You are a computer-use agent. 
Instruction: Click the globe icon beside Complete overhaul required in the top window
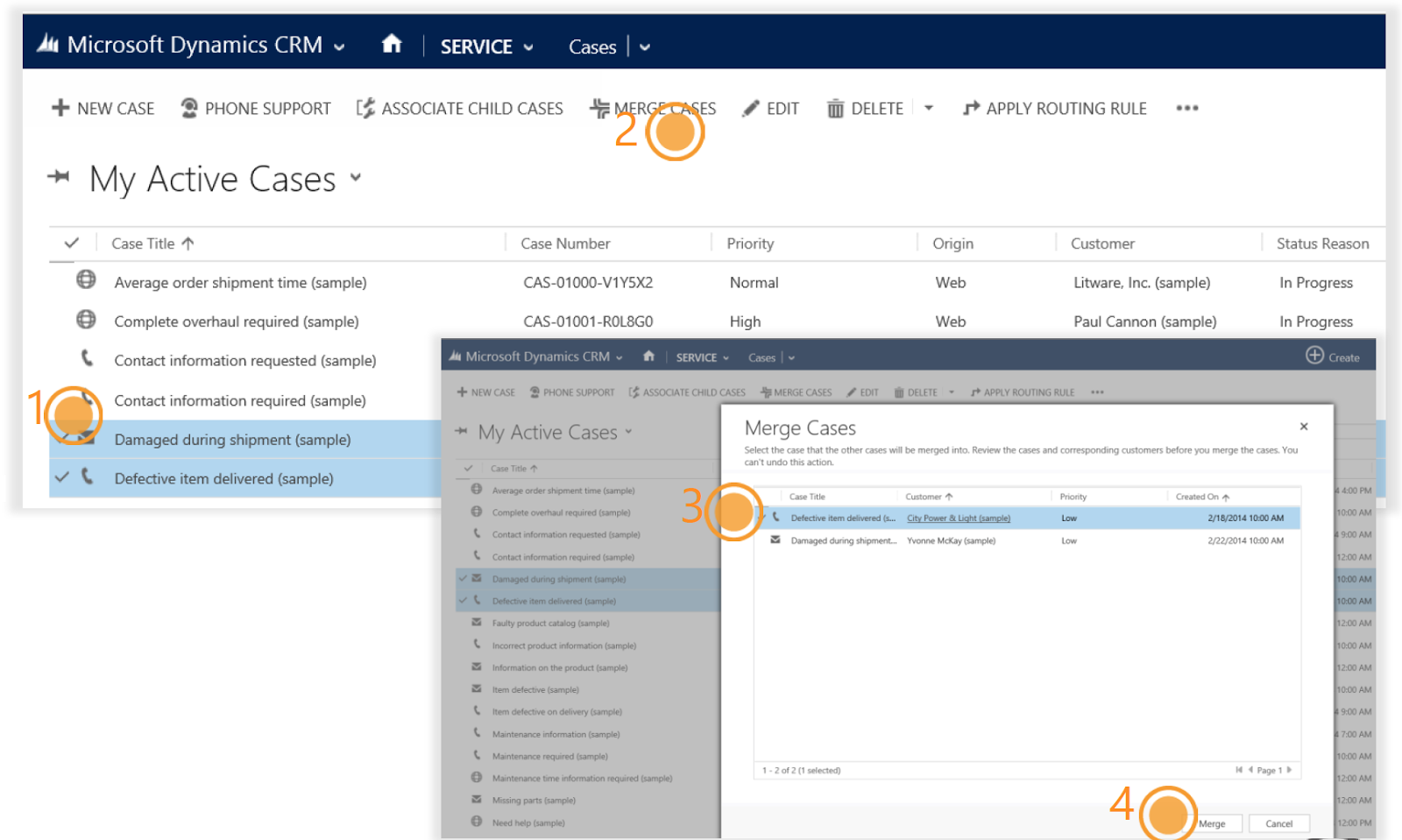[x=86, y=319]
